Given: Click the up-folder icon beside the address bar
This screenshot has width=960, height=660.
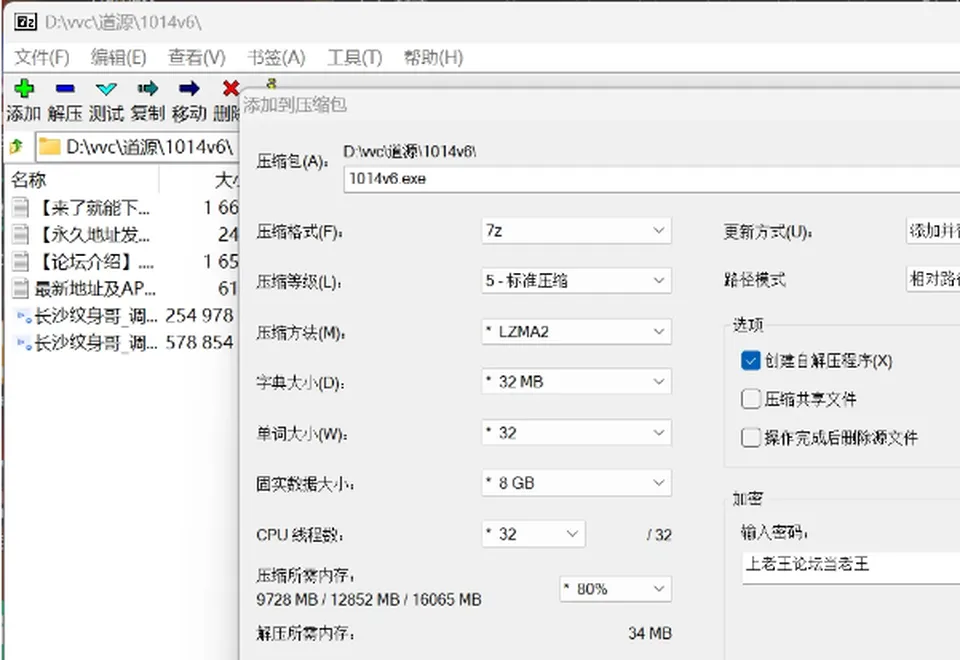Looking at the screenshot, I should coord(17,146).
